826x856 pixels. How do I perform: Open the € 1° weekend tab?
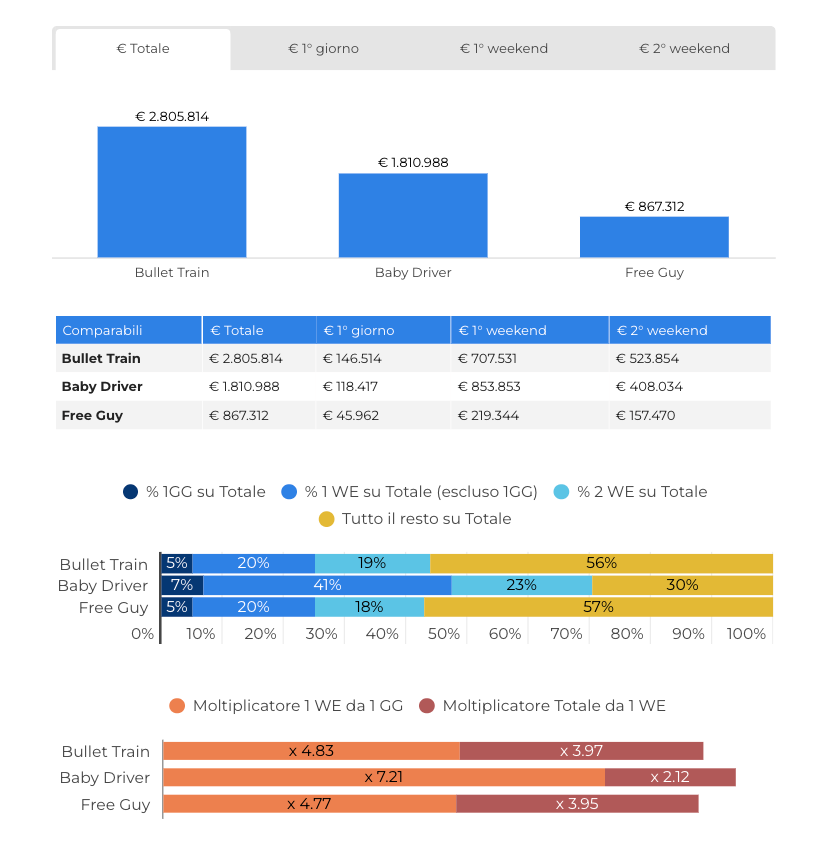(x=503, y=49)
